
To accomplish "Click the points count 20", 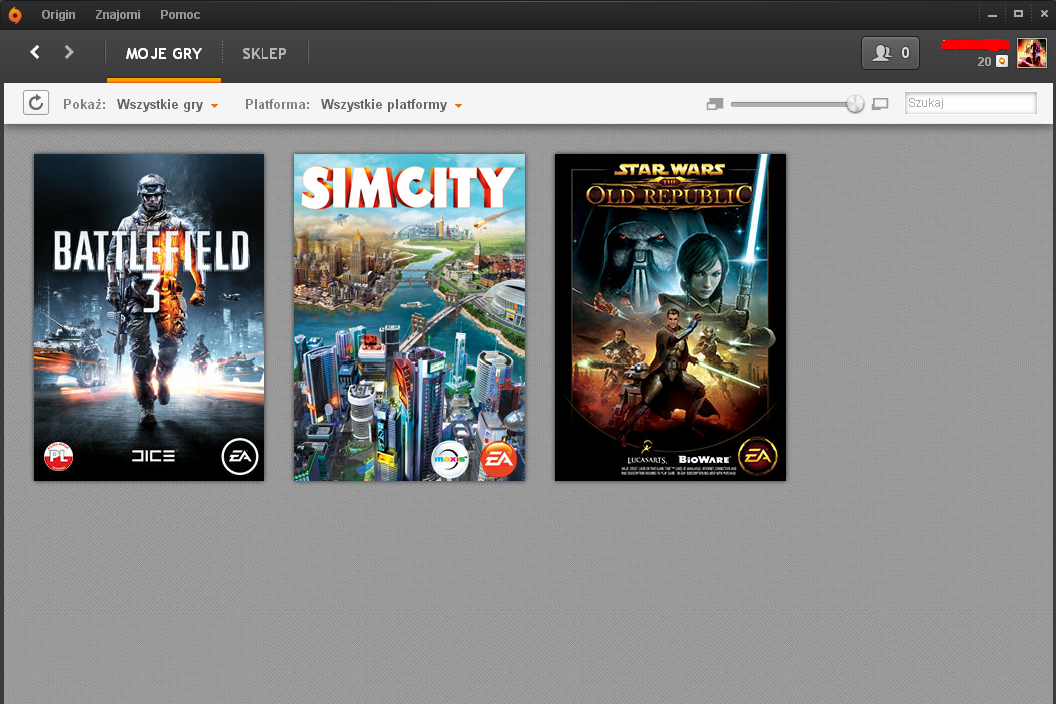I will point(984,62).
